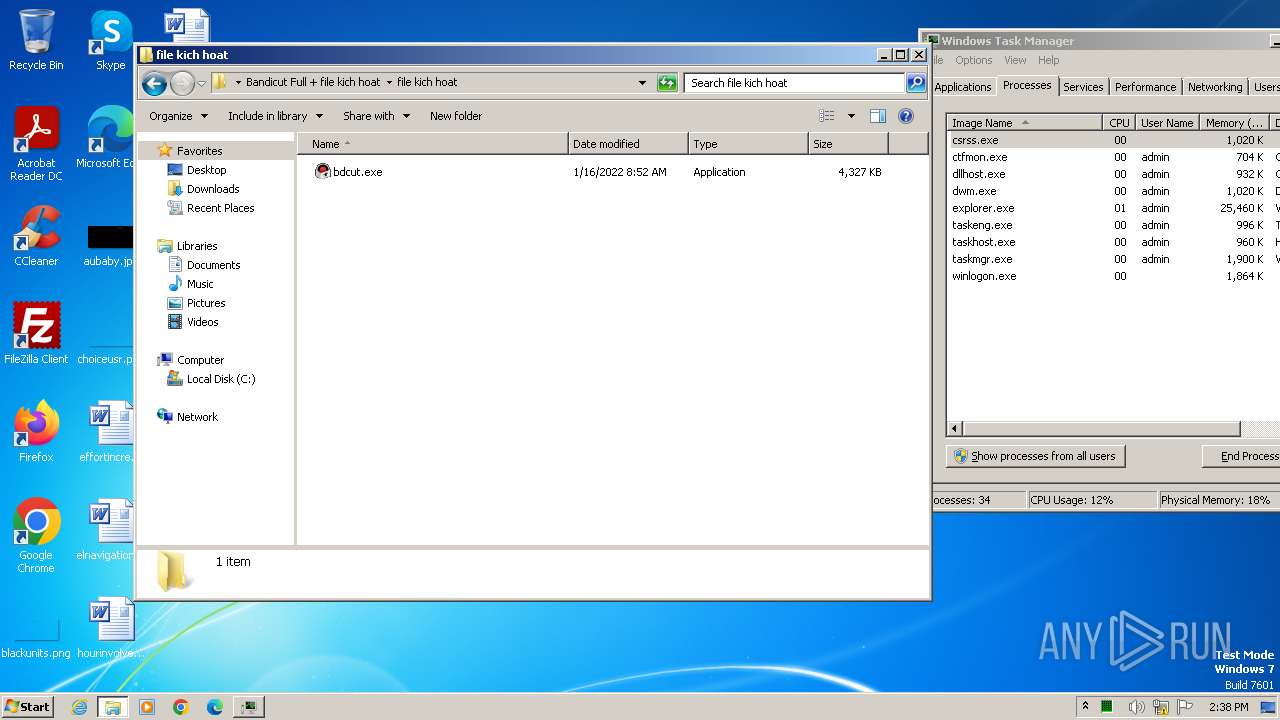Open the Include in library dropdown
The image size is (1280, 720).
pyautogui.click(x=275, y=116)
